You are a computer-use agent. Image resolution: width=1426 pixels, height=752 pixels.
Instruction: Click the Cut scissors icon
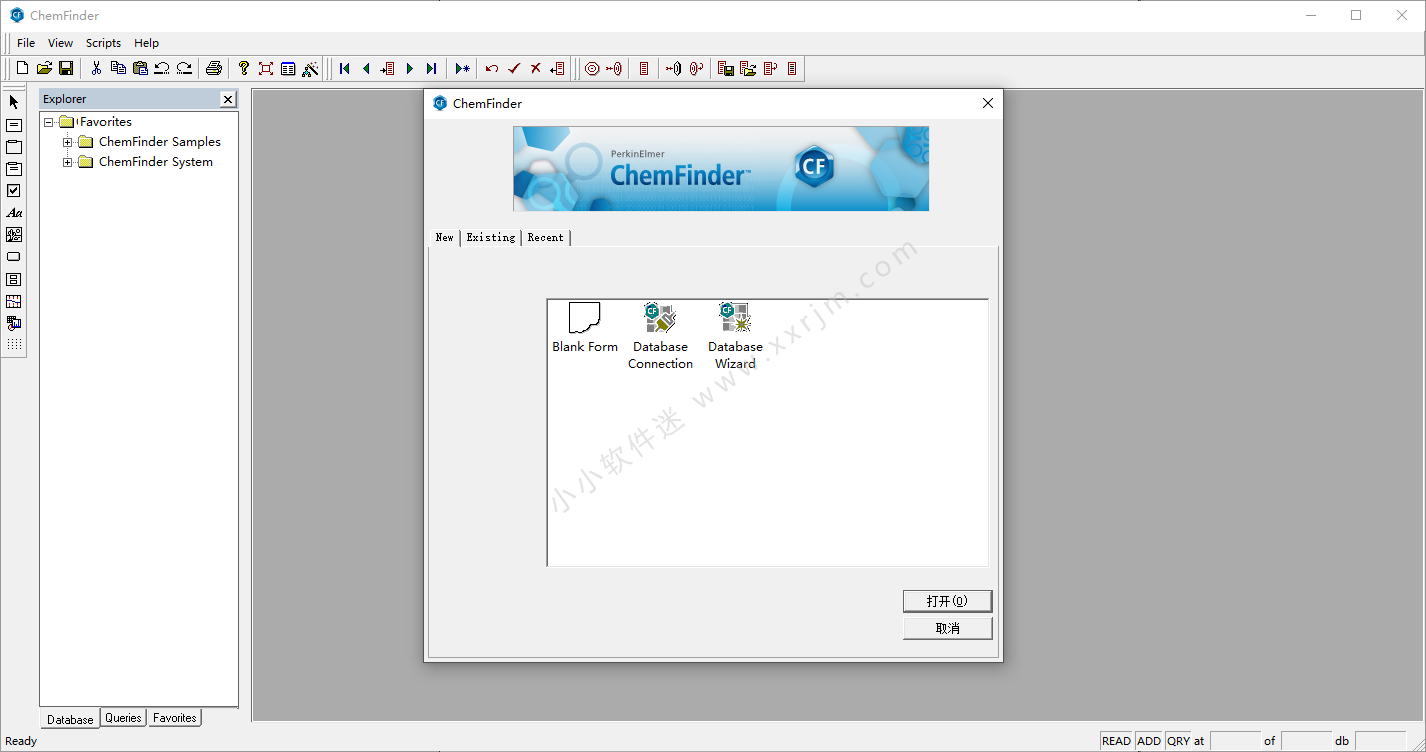tap(96, 68)
